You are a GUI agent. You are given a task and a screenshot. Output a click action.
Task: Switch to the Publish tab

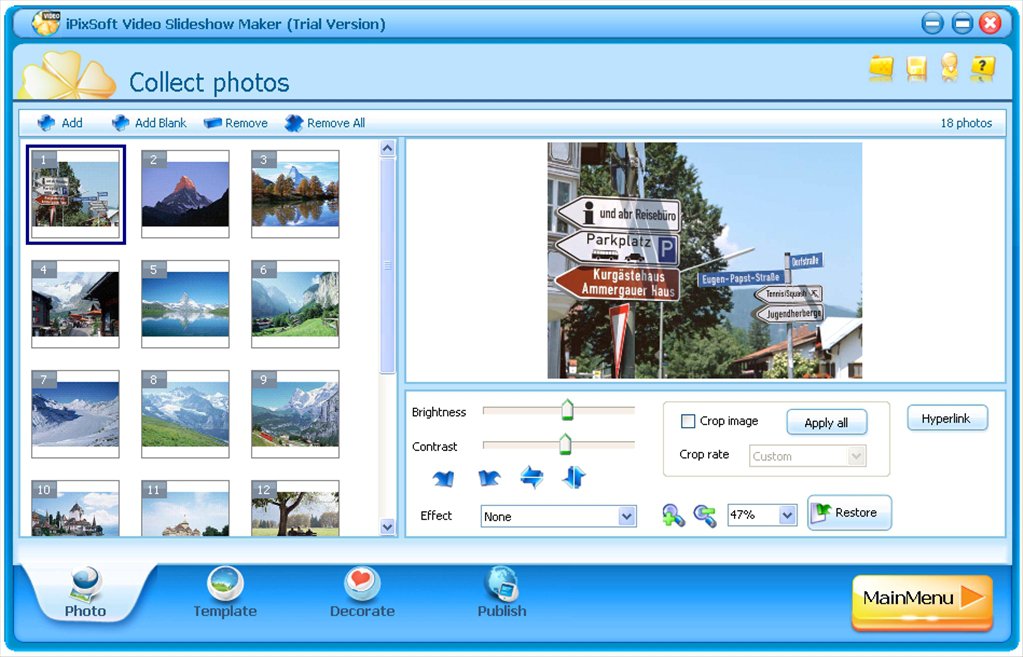[502, 594]
